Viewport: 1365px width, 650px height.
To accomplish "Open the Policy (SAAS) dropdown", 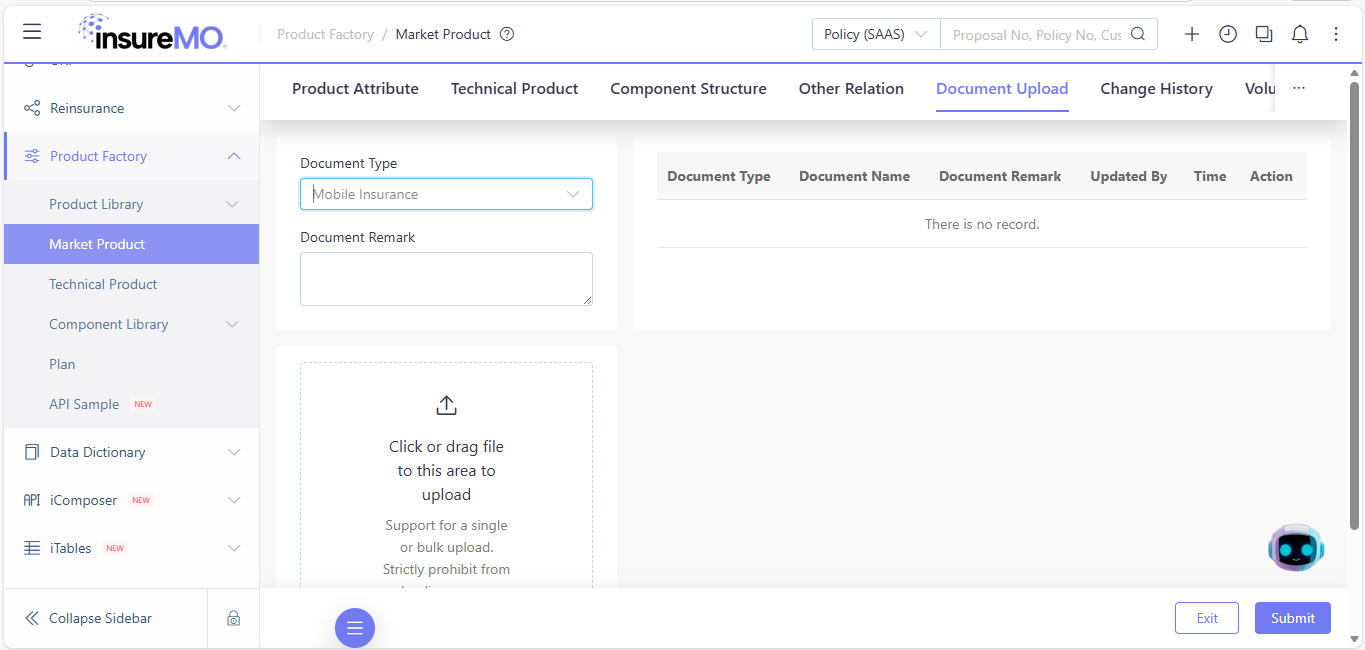I will (876, 34).
